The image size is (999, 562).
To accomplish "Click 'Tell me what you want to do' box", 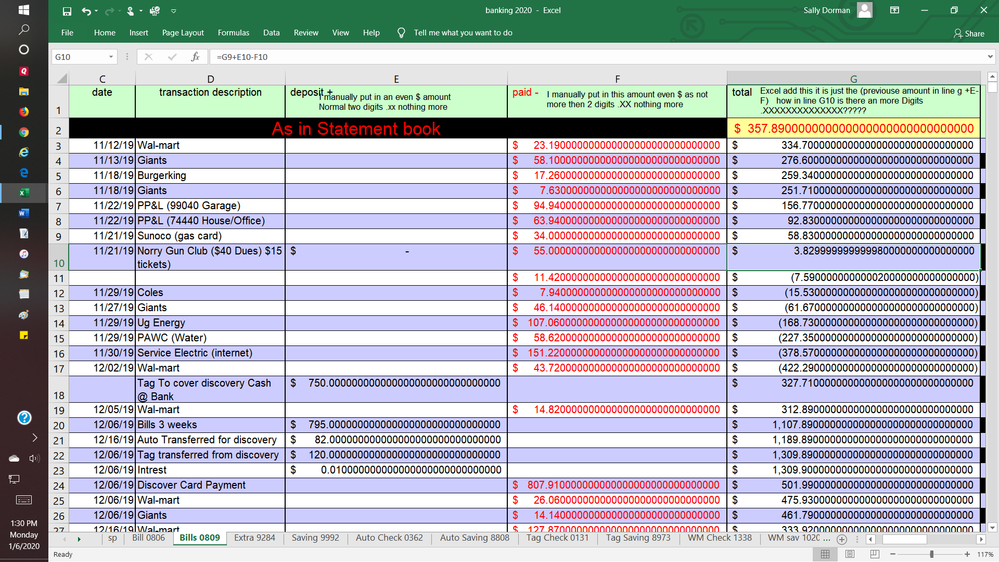I will tap(463, 32).
